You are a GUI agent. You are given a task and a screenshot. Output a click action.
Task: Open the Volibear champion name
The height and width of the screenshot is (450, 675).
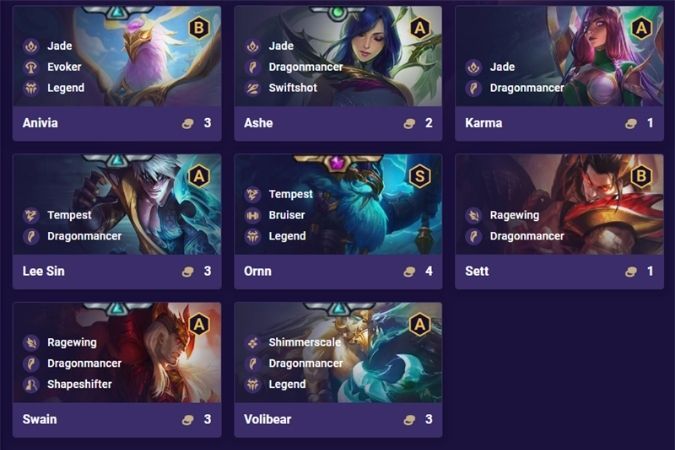[x=267, y=419]
